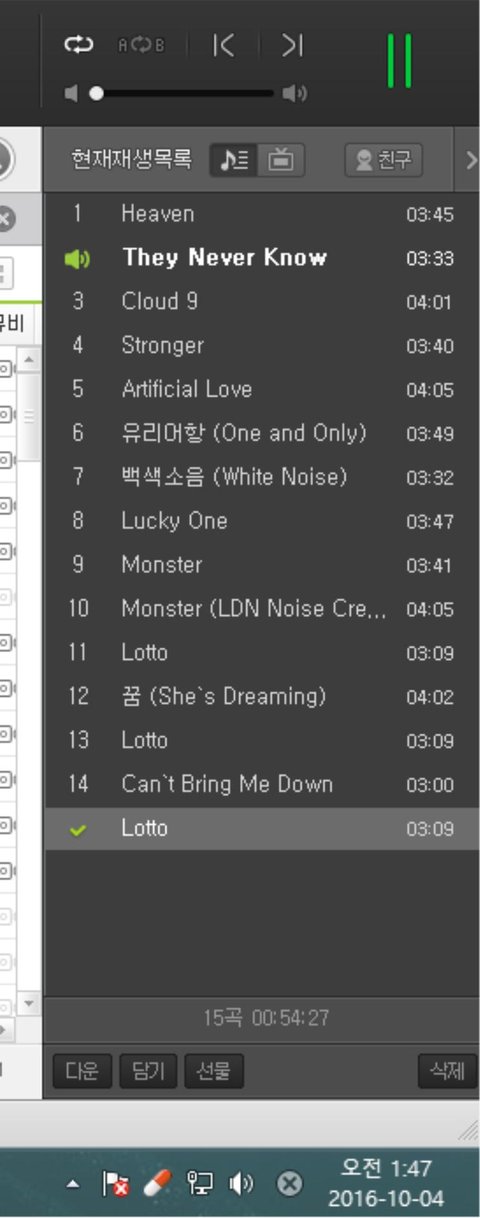This screenshot has height=1218, width=480.
Task: Click the down arrow on left scrollbar
Action: [29, 1003]
